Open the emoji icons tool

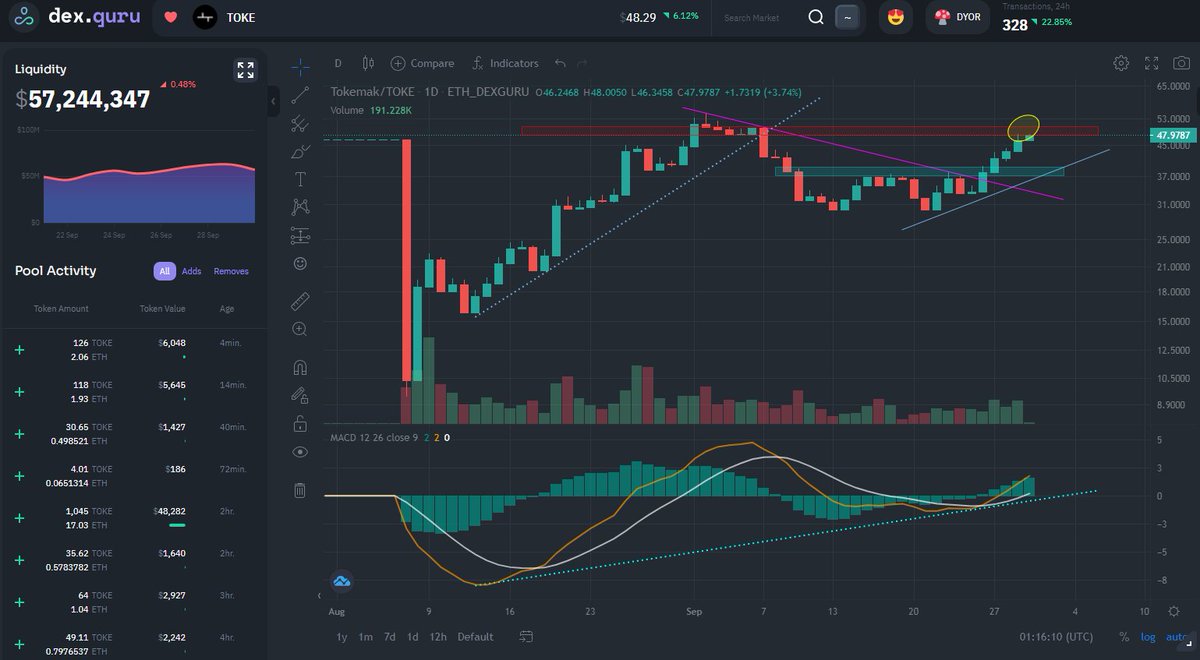300,264
